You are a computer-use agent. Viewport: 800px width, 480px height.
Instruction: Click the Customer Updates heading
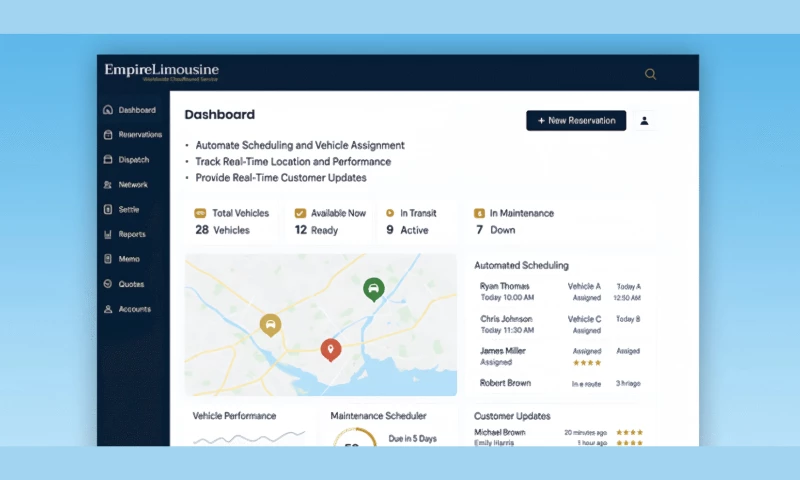(512, 416)
